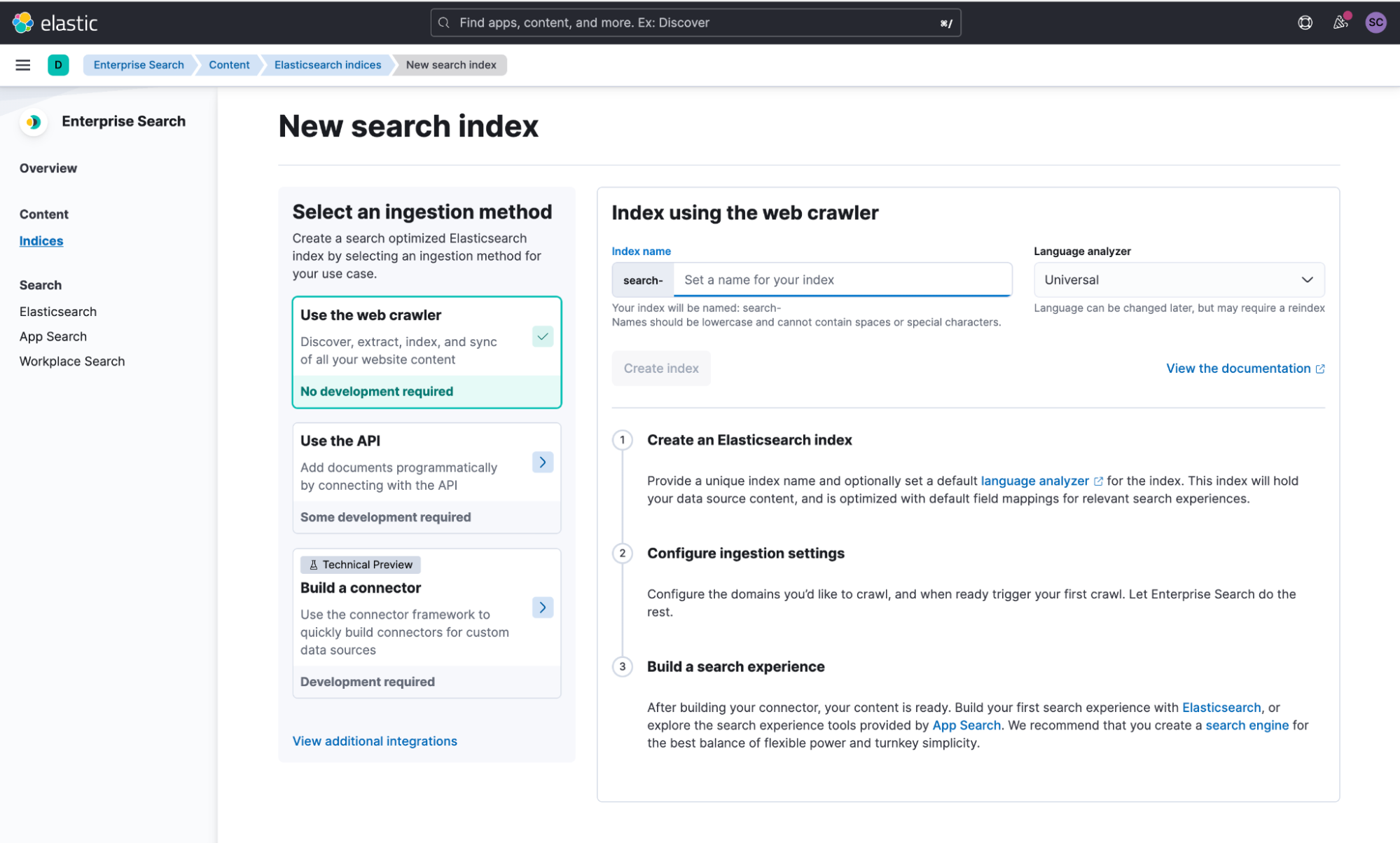
Task: Focus the global Find apps search bar
Action: [695, 23]
